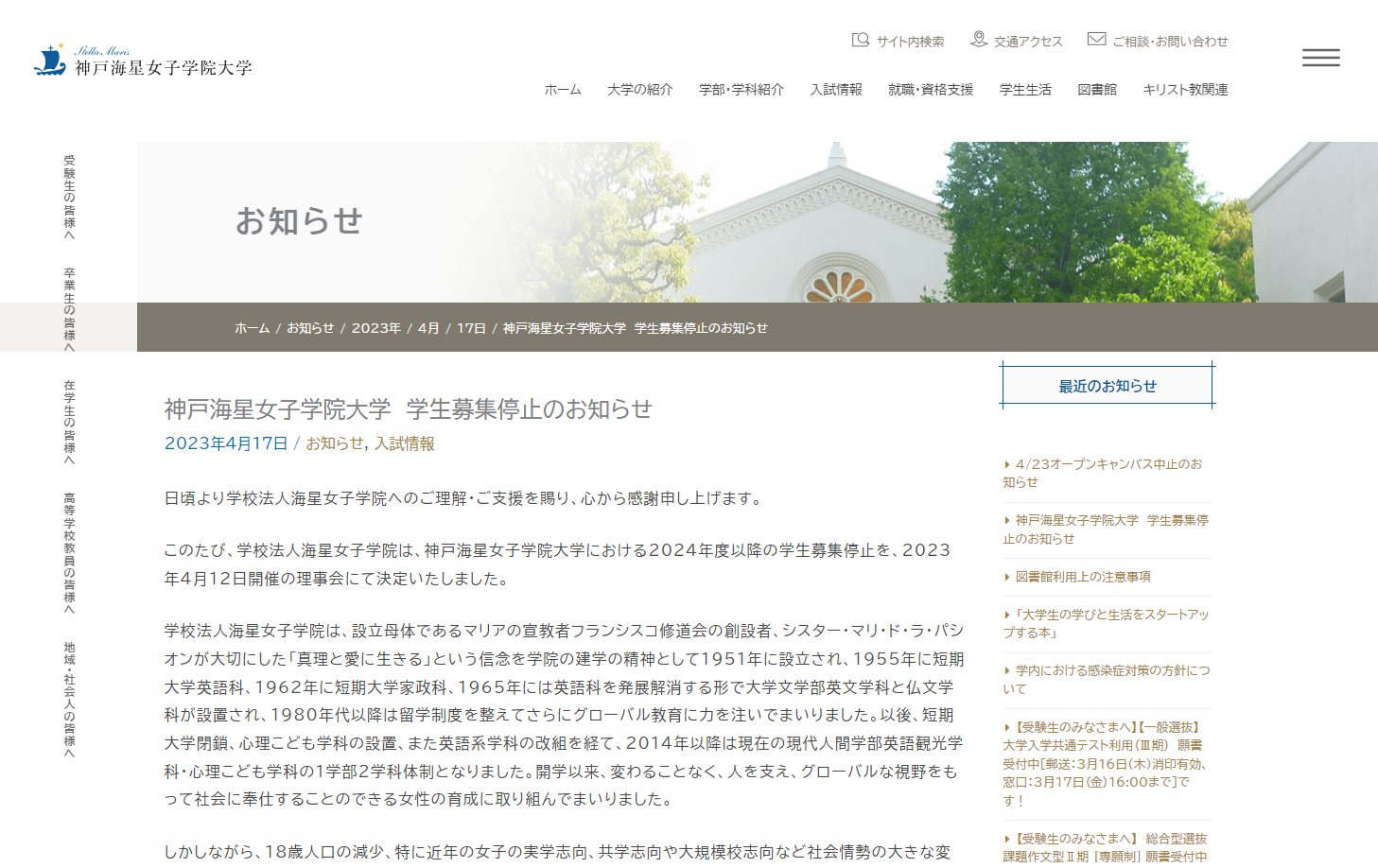The height and width of the screenshot is (868, 1378).
Task: Click the お知らせ banner heading
Action: (x=299, y=221)
